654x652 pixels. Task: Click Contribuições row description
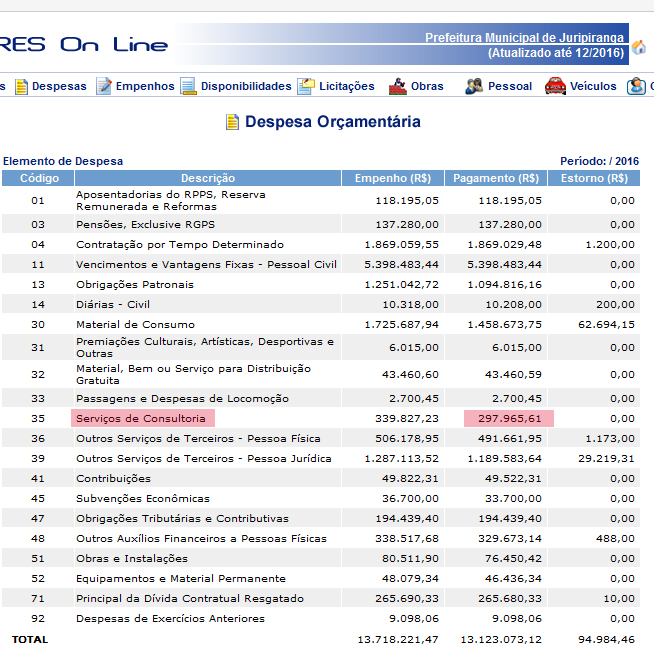[x=113, y=478]
